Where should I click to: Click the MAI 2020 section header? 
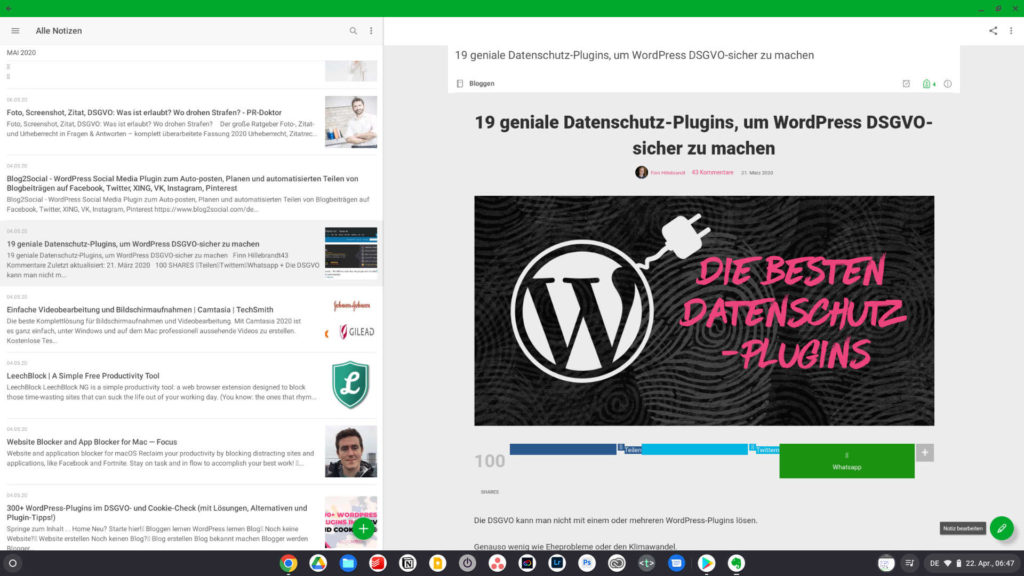click(x=22, y=53)
